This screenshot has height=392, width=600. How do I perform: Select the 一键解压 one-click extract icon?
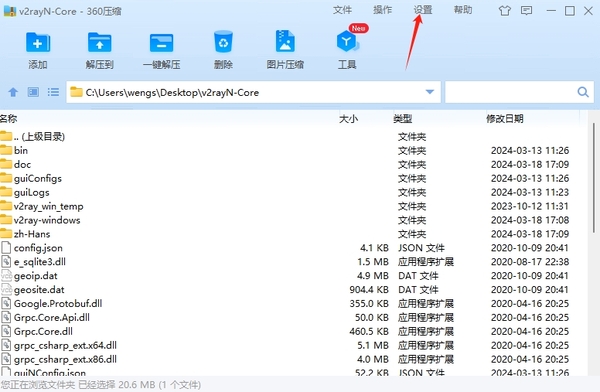(x=161, y=42)
